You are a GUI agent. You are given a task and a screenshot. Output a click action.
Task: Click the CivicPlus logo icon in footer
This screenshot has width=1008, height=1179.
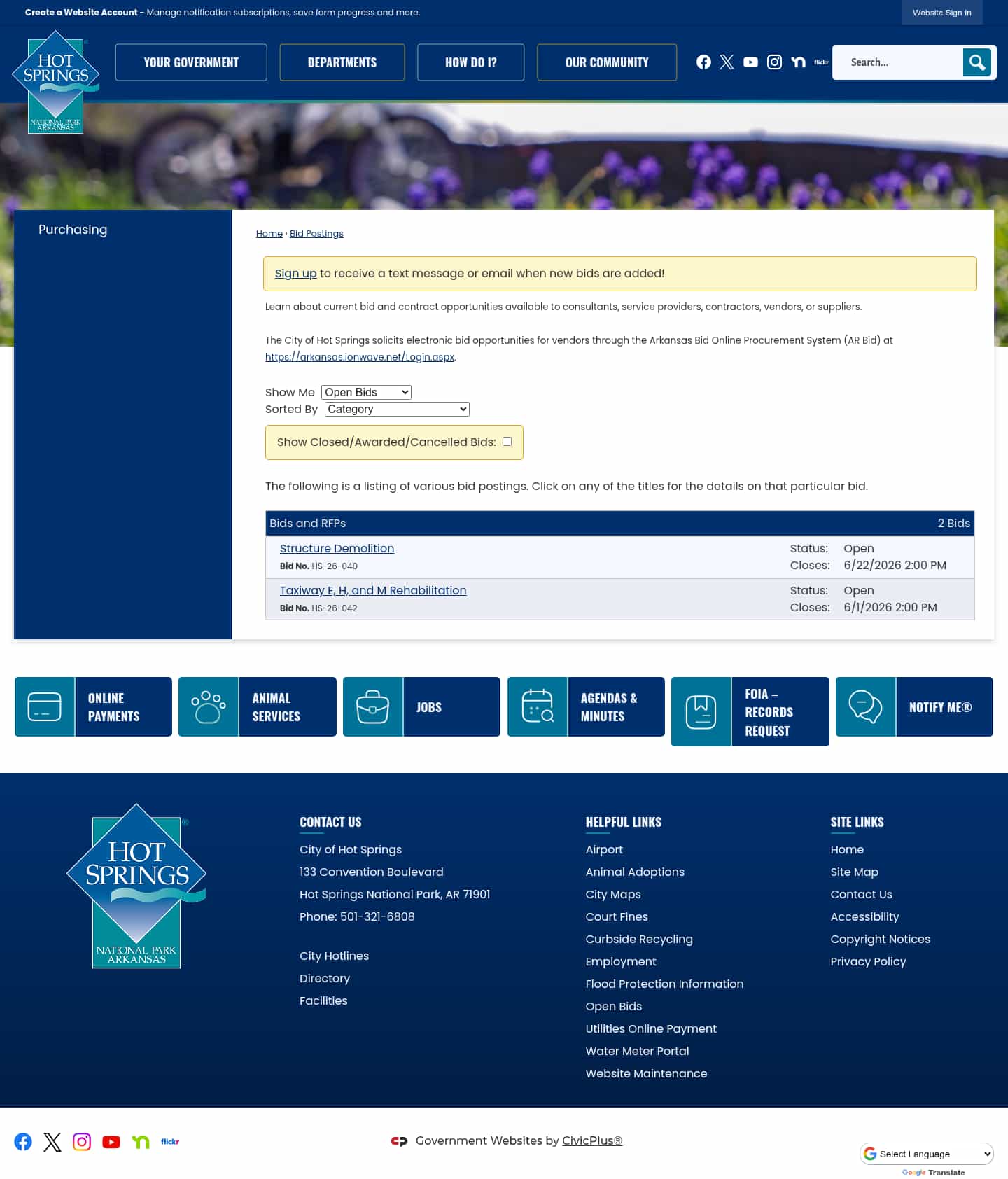coord(399,1141)
